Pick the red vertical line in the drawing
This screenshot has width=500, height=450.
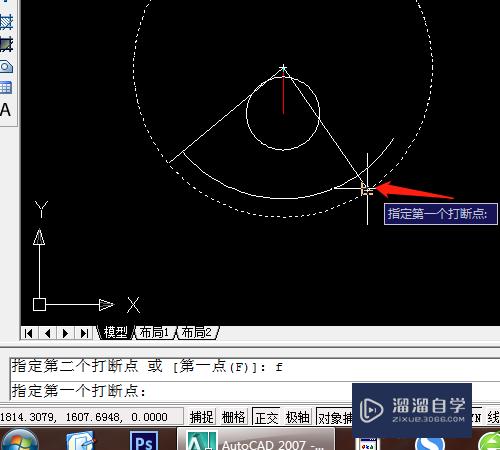pos(283,93)
